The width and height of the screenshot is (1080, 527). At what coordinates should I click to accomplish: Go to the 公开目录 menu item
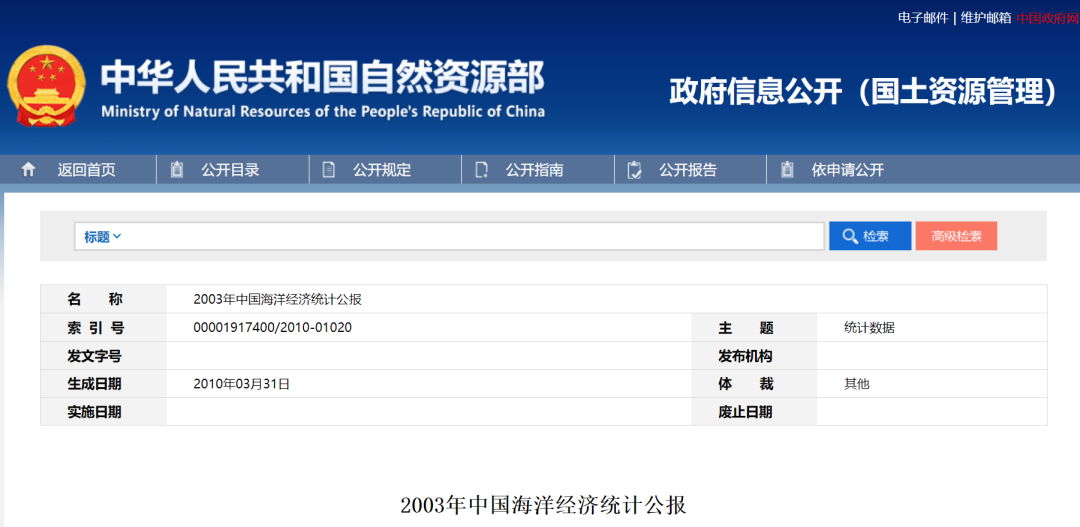[x=230, y=170]
